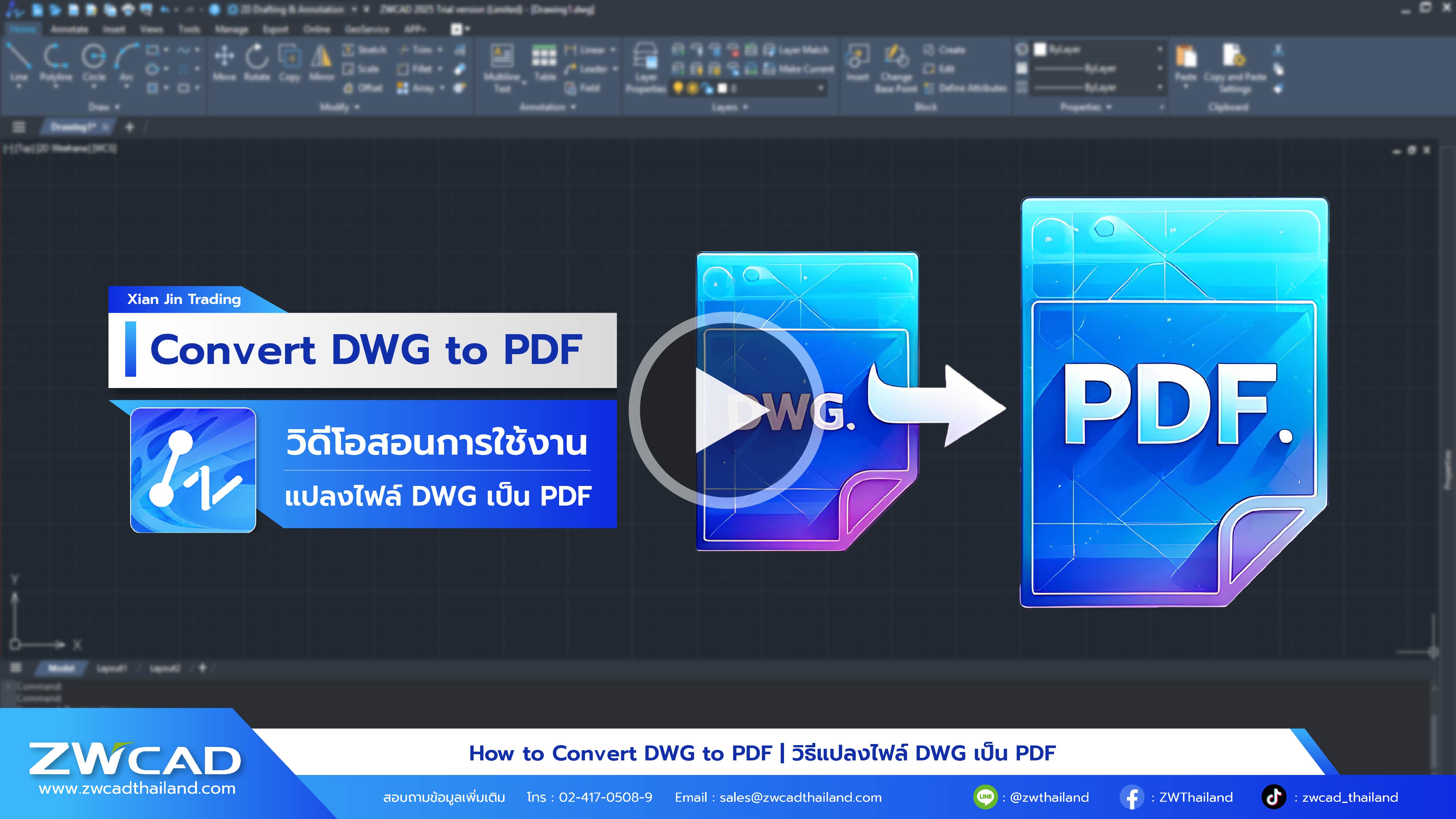The height and width of the screenshot is (819, 1456).
Task: Toggle layer on/off light bulb icon
Action: pyautogui.click(x=678, y=88)
